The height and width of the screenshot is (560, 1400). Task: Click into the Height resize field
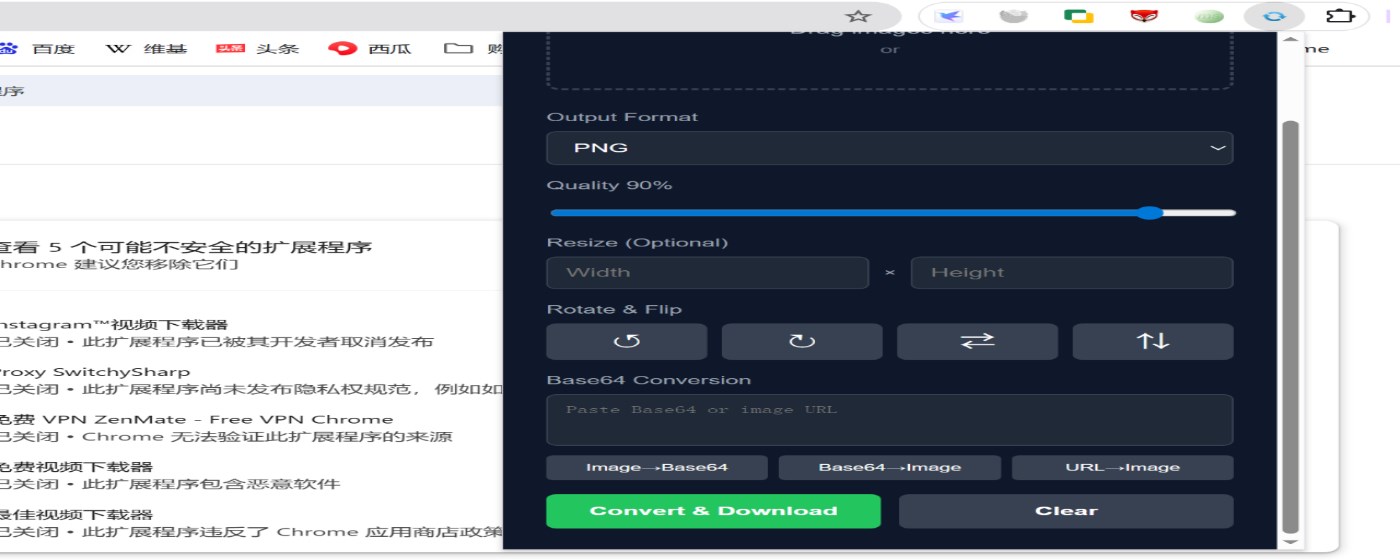(1072, 272)
